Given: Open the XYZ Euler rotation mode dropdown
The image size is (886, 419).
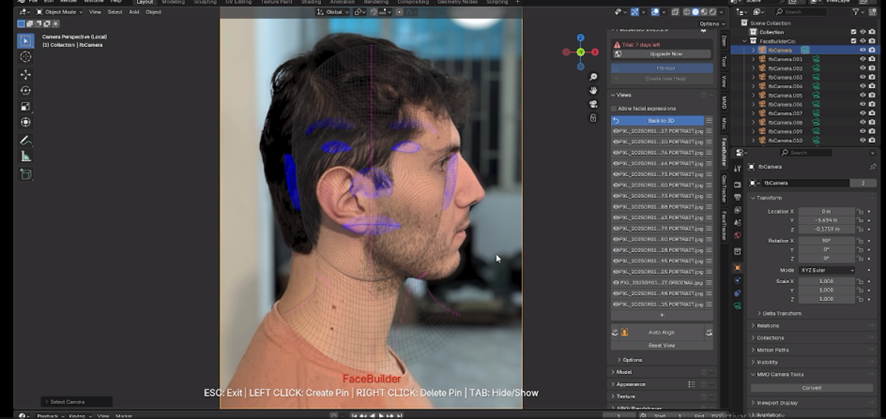Looking at the screenshot, I should (x=824, y=270).
